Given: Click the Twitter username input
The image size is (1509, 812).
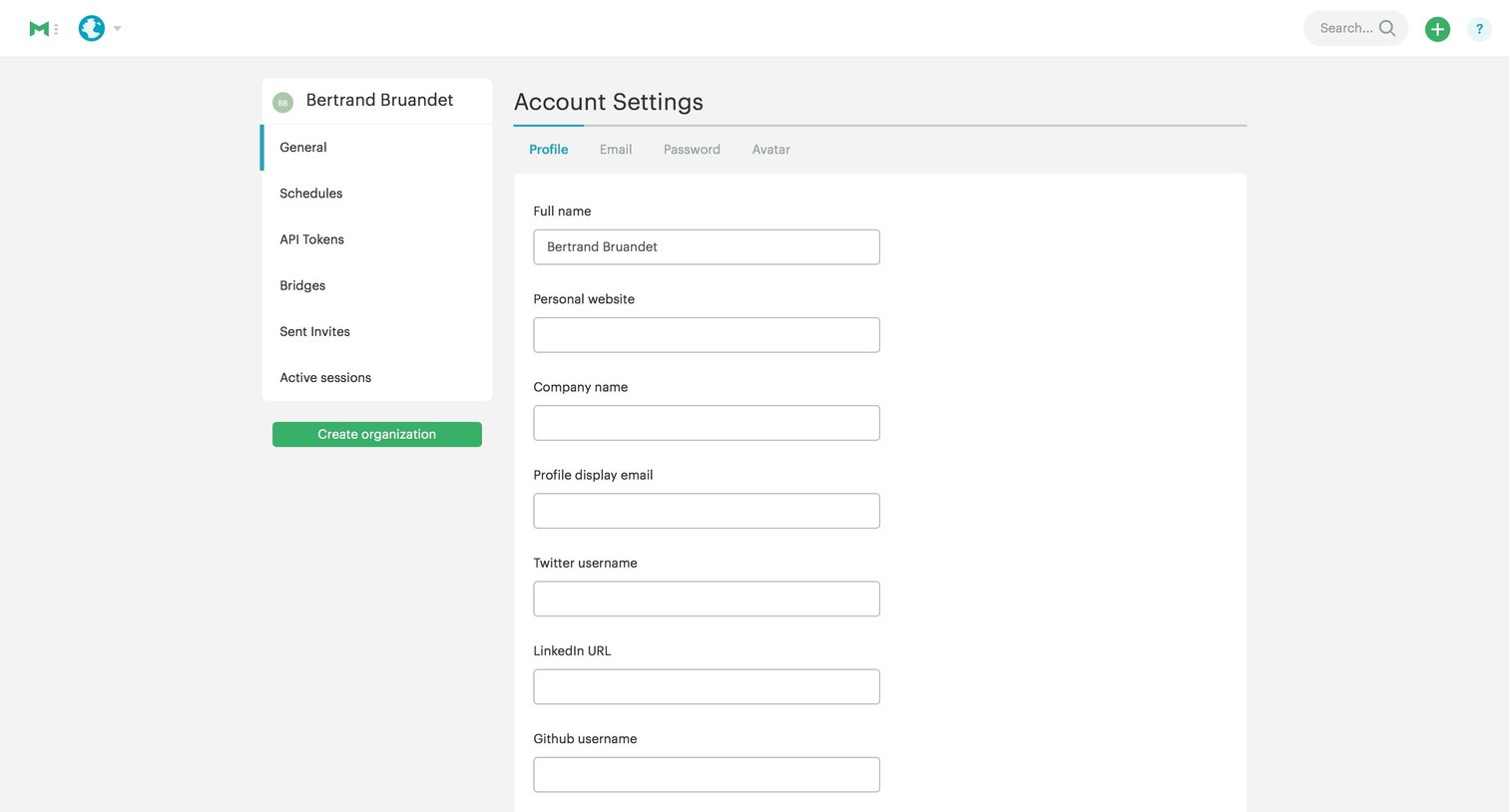Looking at the screenshot, I should pos(707,599).
